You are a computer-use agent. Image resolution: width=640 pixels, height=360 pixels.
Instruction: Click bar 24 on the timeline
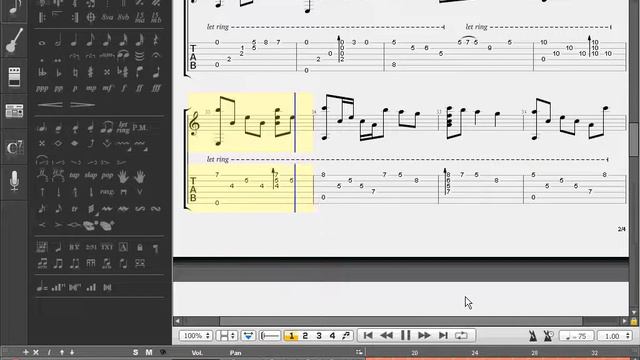(475, 353)
